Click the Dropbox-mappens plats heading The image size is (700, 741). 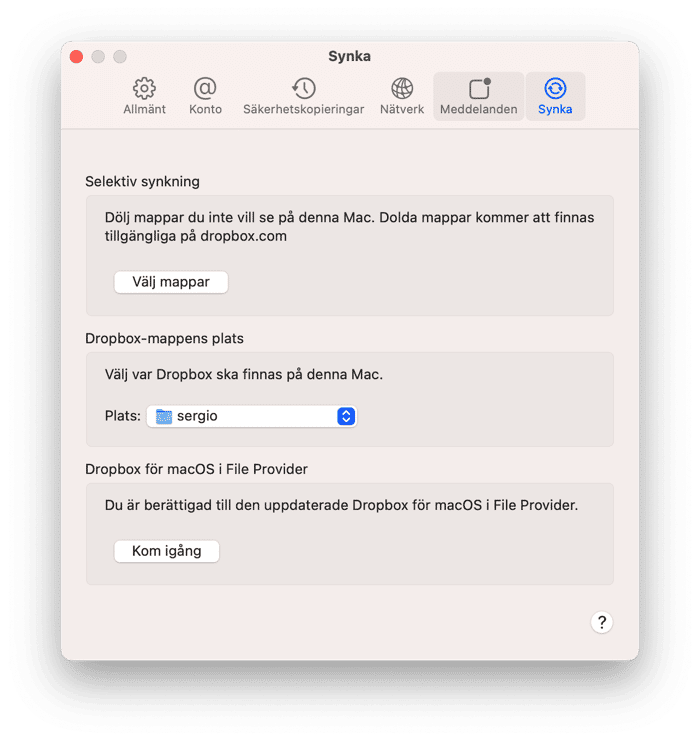(164, 338)
